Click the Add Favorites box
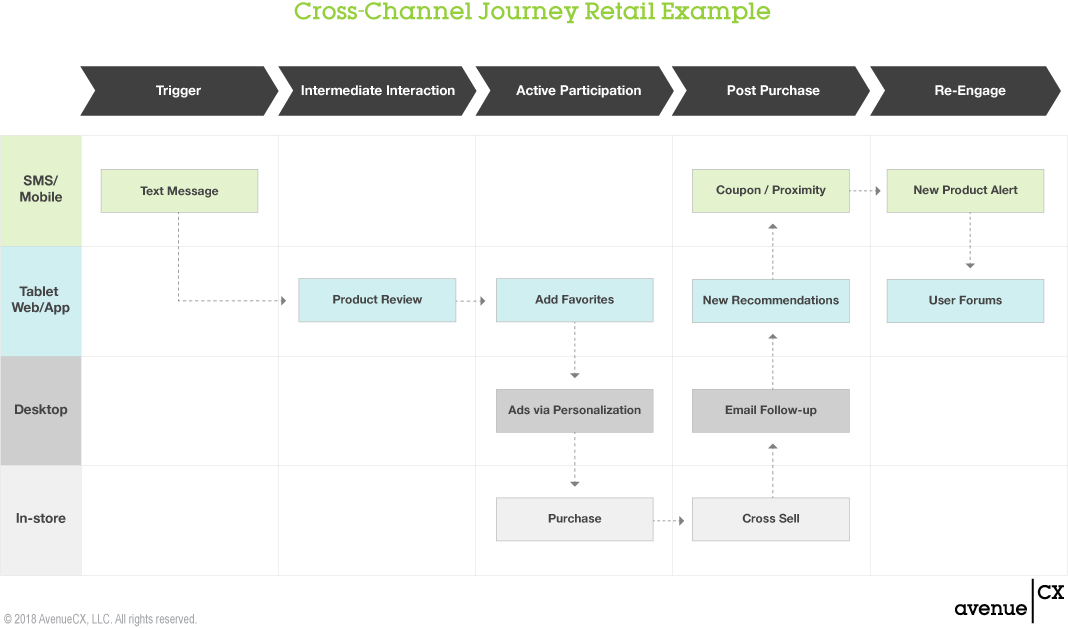Viewport: 1068px width, 628px height. tap(574, 300)
